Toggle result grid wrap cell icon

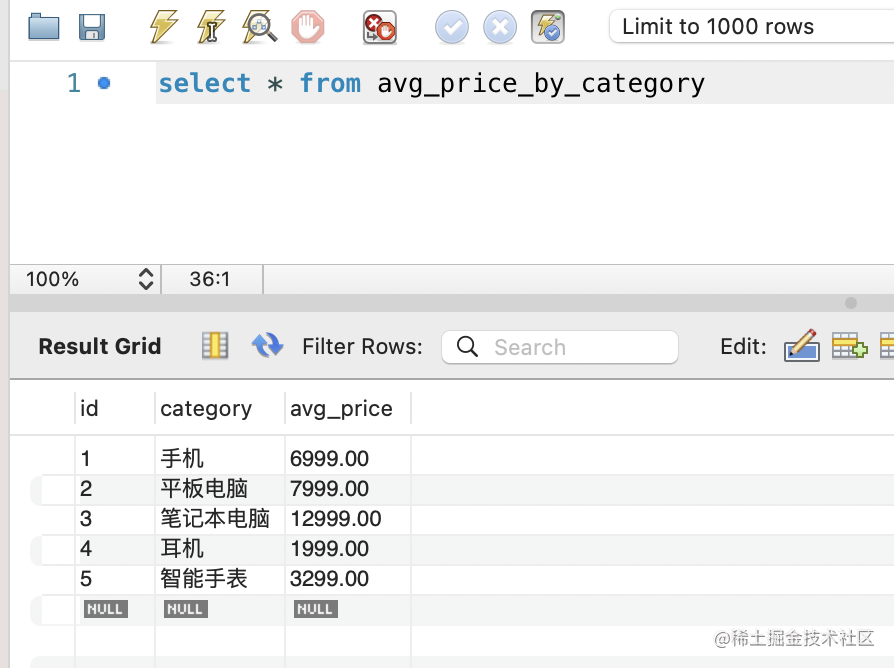[215, 346]
